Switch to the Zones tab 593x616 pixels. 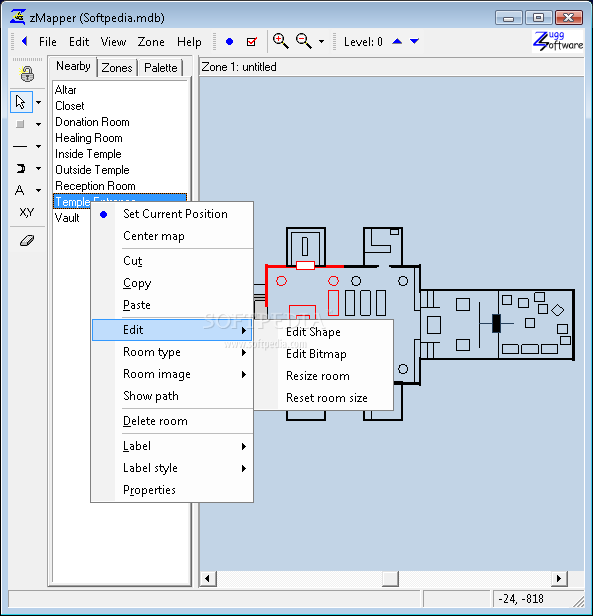point(117,68)
